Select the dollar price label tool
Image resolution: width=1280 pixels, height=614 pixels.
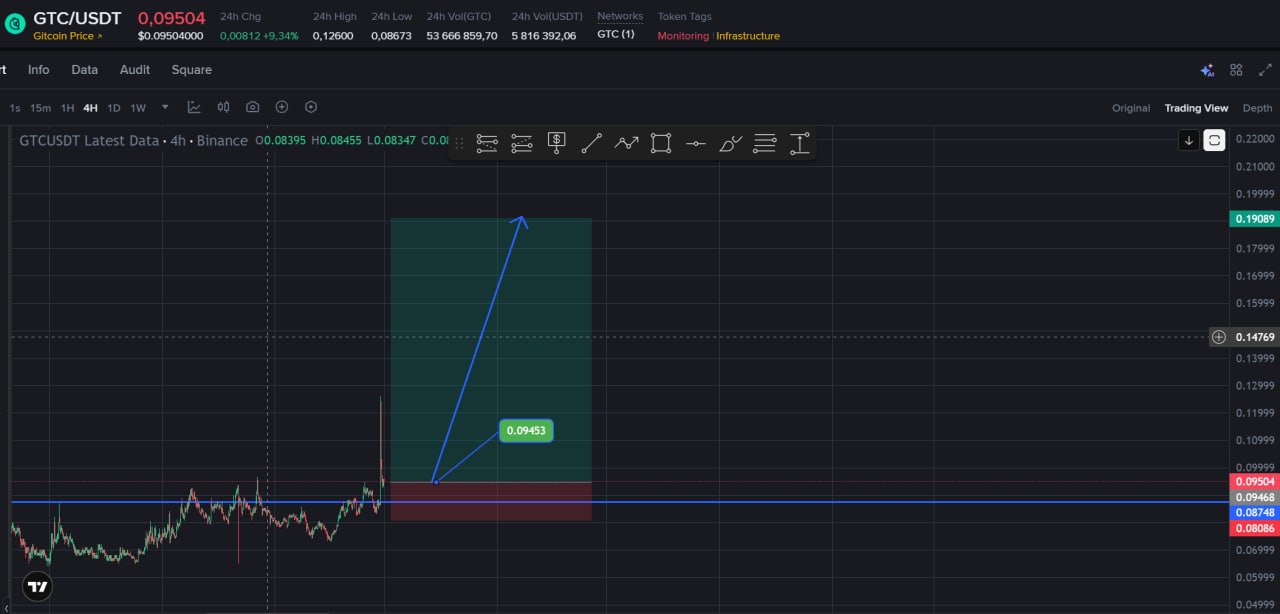(557, 143)
